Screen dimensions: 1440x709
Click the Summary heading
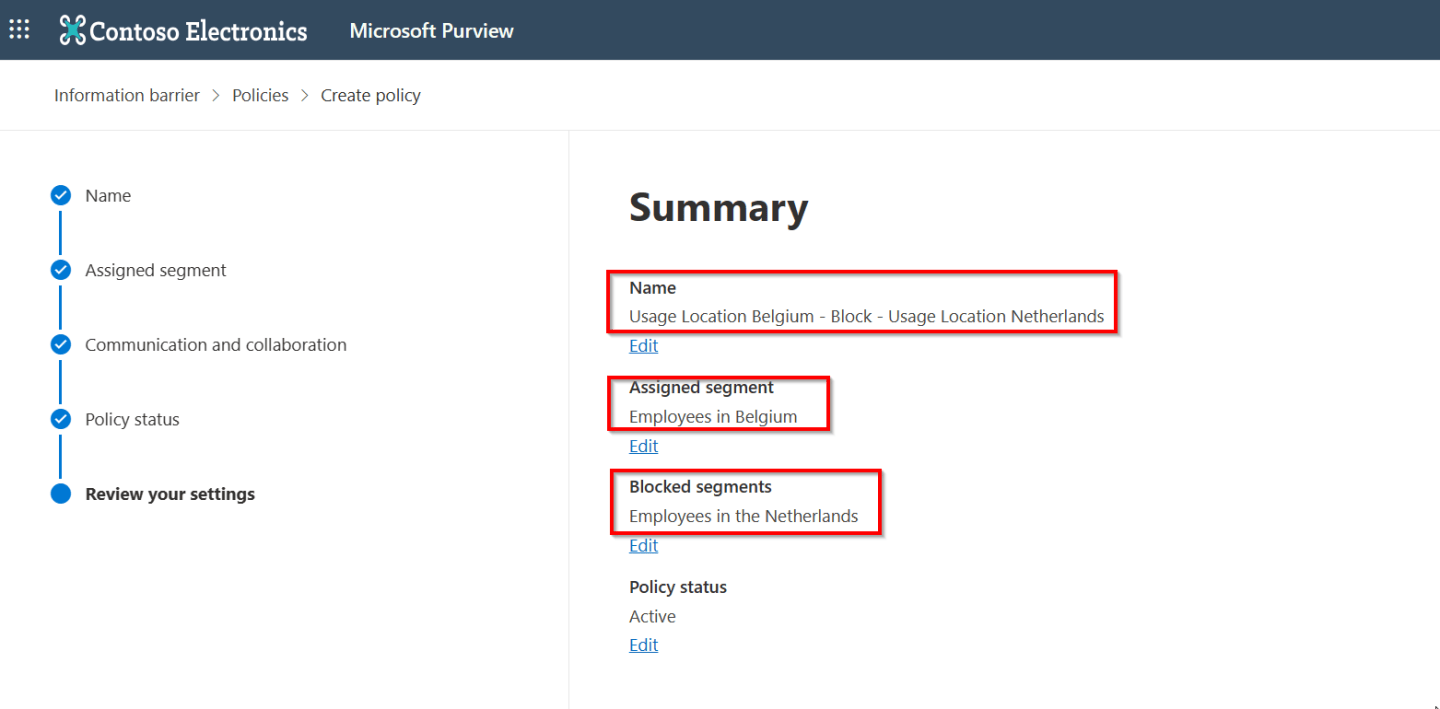[x=718, y=207]
